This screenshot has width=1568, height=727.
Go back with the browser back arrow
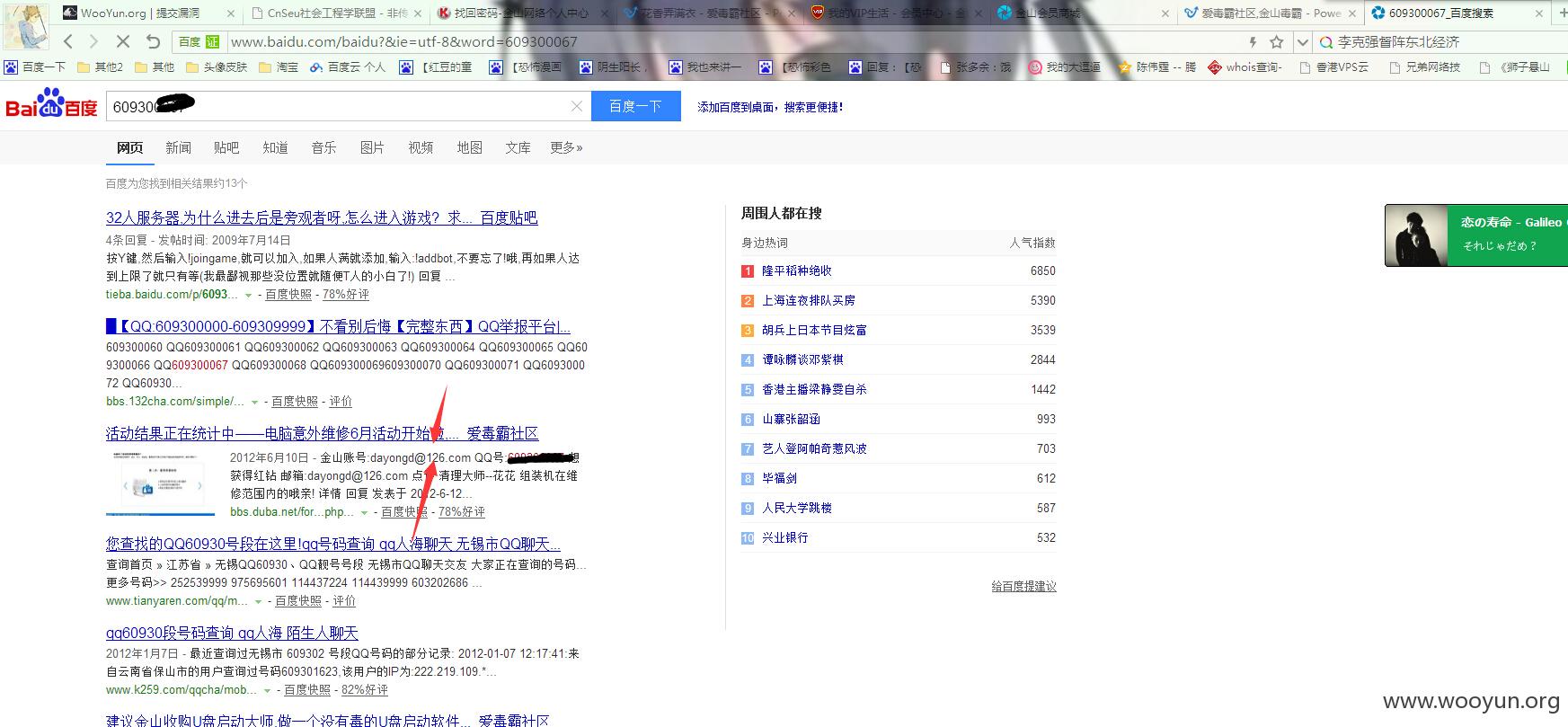[x=69, y=41]
